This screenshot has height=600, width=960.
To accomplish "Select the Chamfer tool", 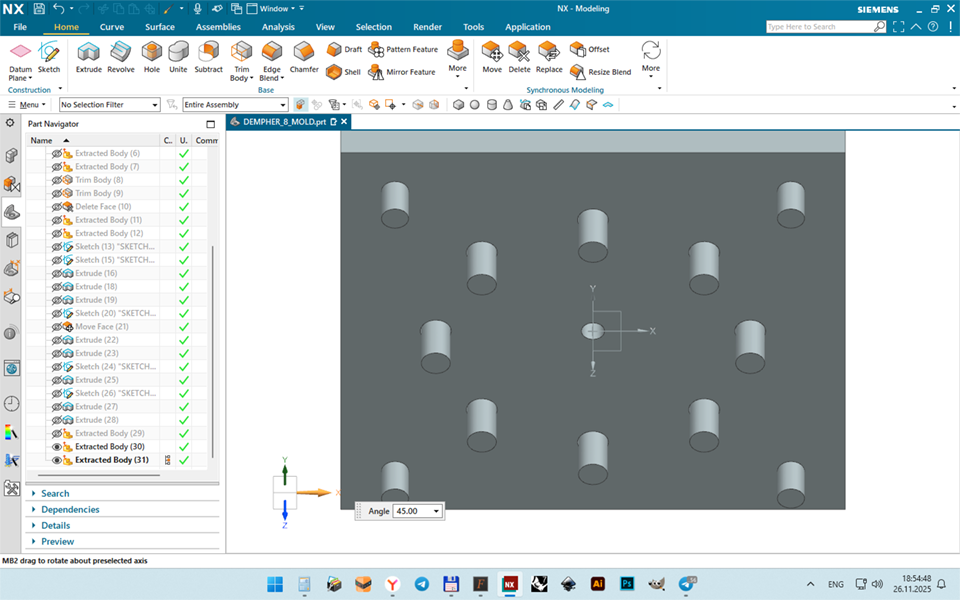I will point(304,58).
